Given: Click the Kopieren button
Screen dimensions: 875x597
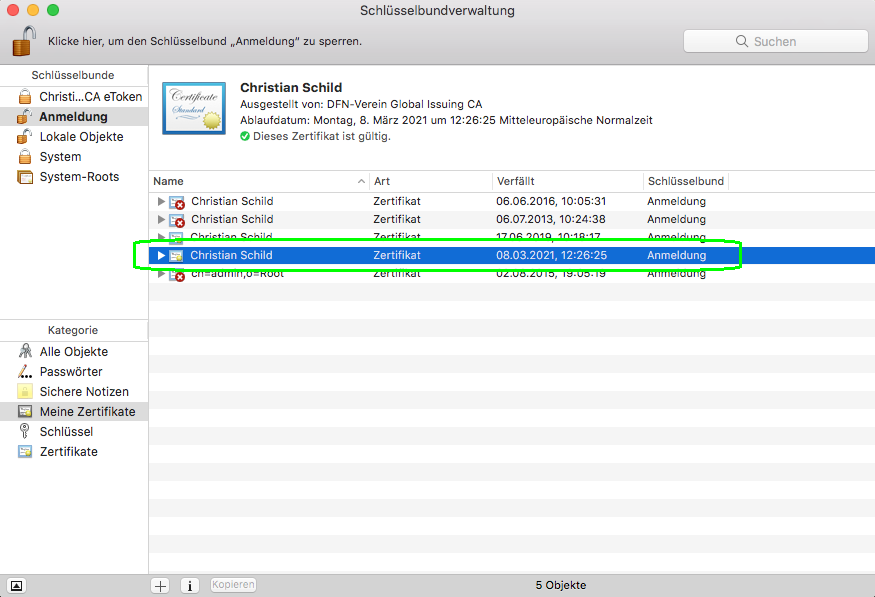Looking at the screenshot, I should click(x=233, y=585).
